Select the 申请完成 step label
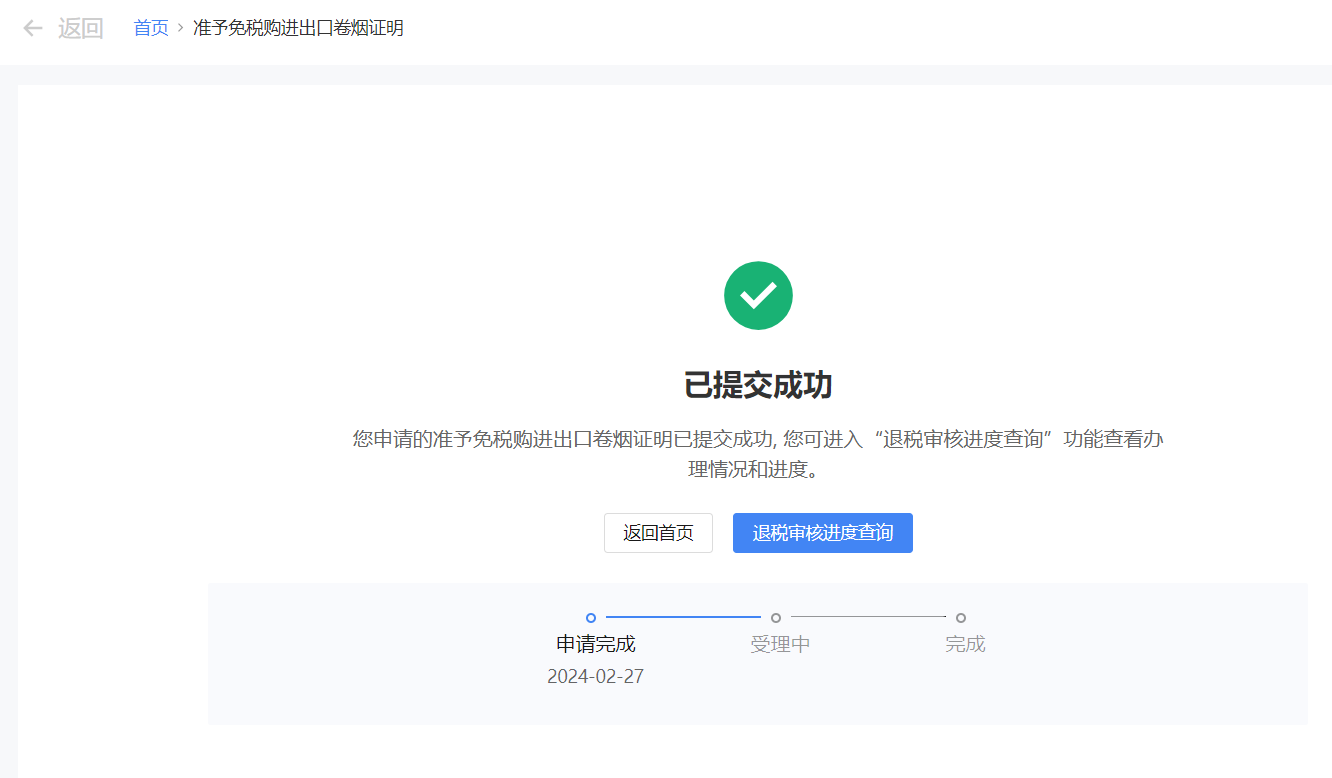This screenshot has width=1332, height=778. click(596, 644)
